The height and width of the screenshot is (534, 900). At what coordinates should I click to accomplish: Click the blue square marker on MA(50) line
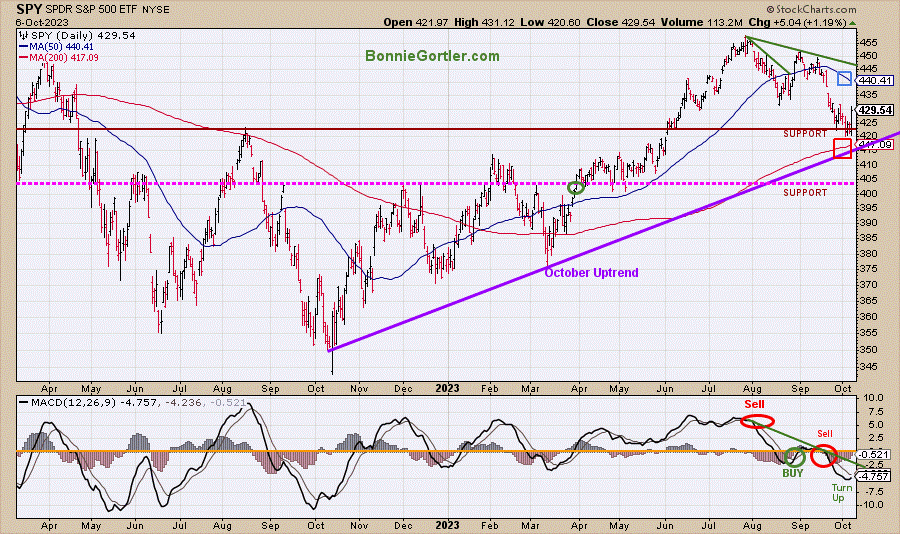pyautogui.click(x=844, y=79)
